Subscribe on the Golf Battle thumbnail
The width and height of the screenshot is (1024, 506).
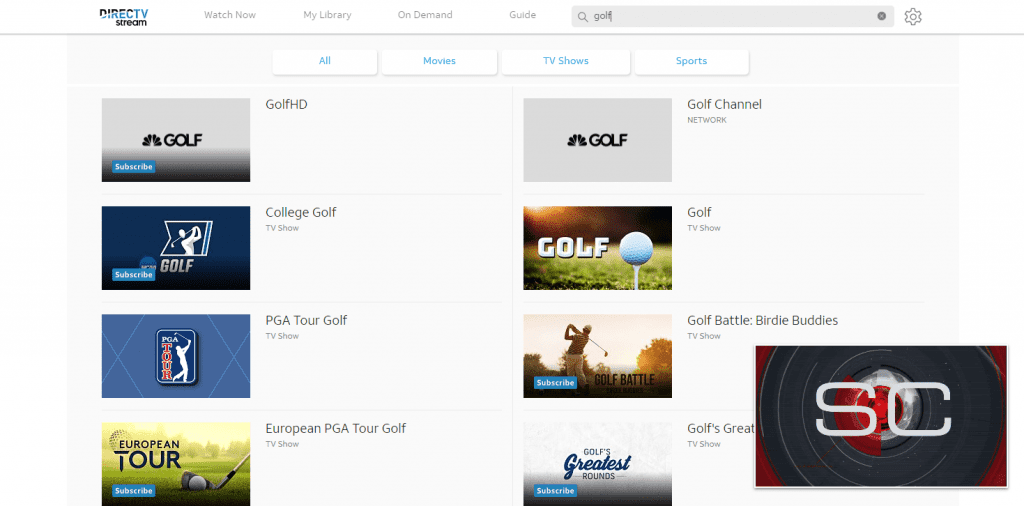pyautogui.click(x=555, y=383)
